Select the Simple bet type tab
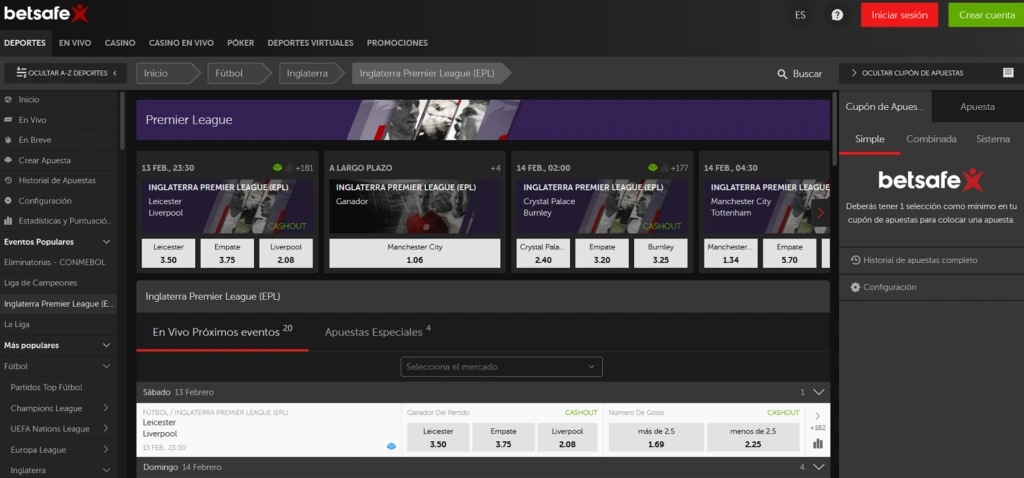This screenshot has width=1024, height=478. click(x=870, y=139)
